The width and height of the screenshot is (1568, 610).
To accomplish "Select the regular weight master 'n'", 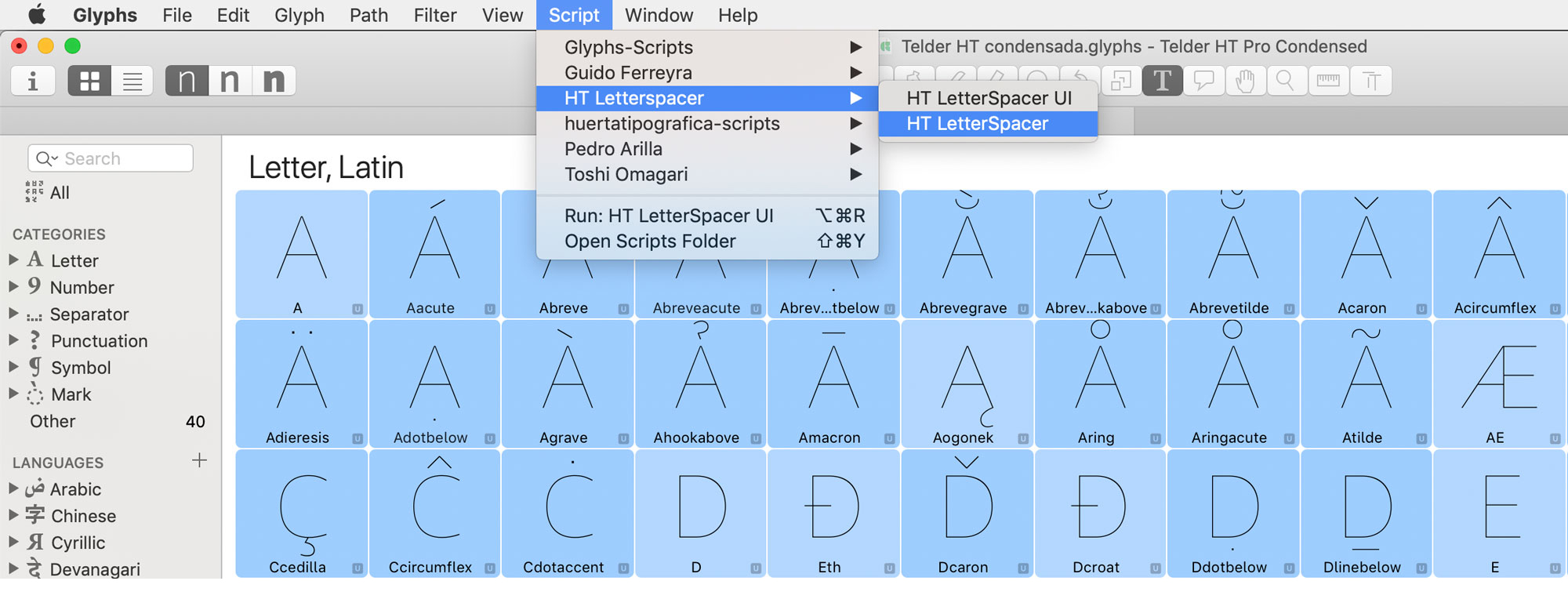I will pyautogui.click(x=230, y=81).
